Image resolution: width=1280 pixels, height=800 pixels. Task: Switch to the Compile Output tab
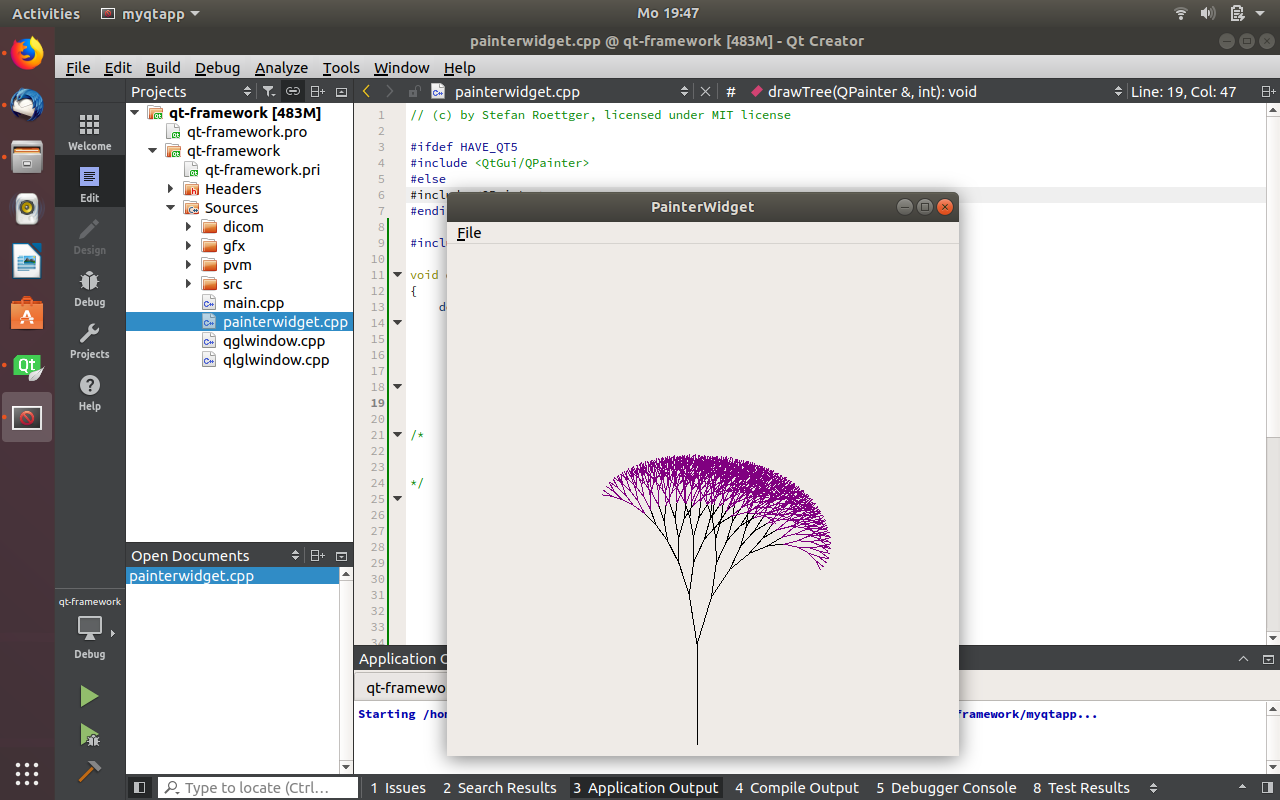tap(796, 788)
